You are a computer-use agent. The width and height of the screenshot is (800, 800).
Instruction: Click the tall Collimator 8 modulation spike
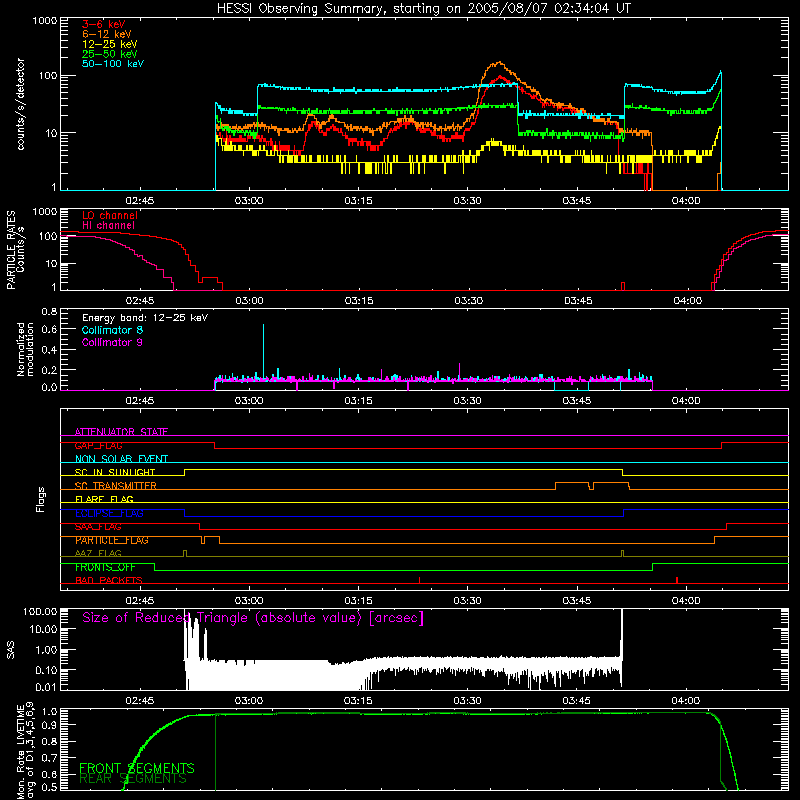(263, 350)
